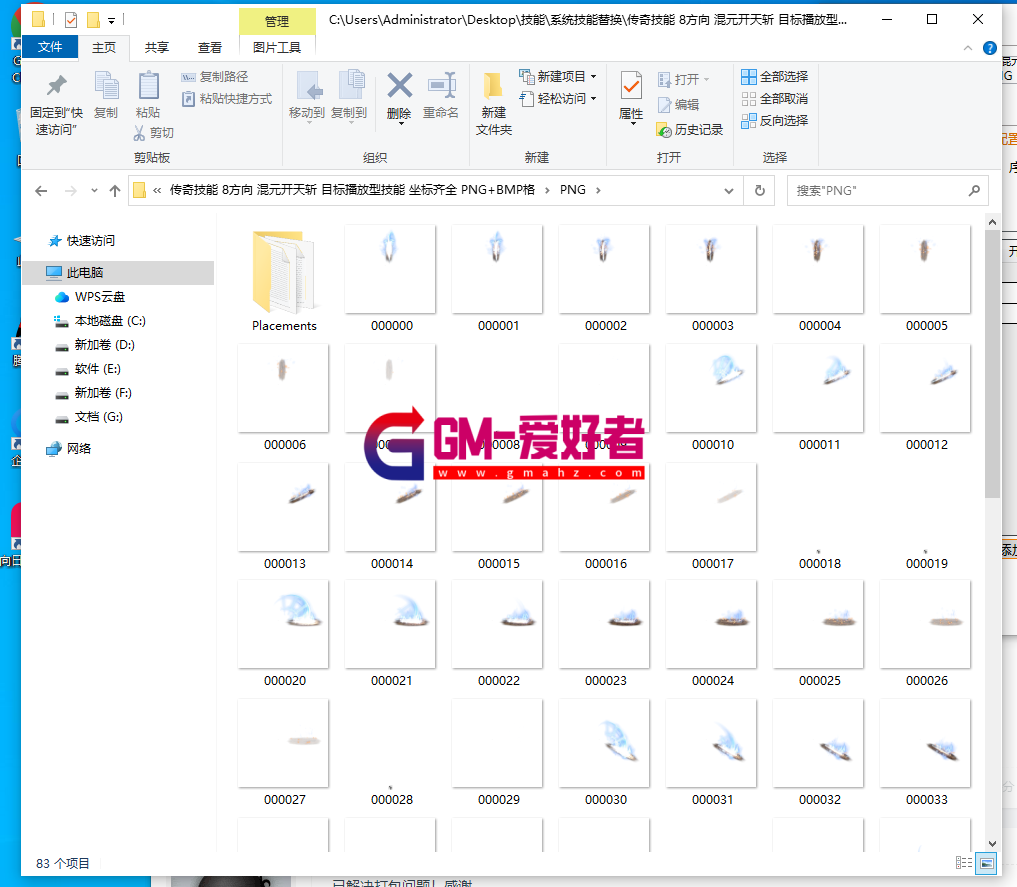This screenshot has height=887, width=1017.
Task: Click Select all (全部选择)
Action: [774, 77]
